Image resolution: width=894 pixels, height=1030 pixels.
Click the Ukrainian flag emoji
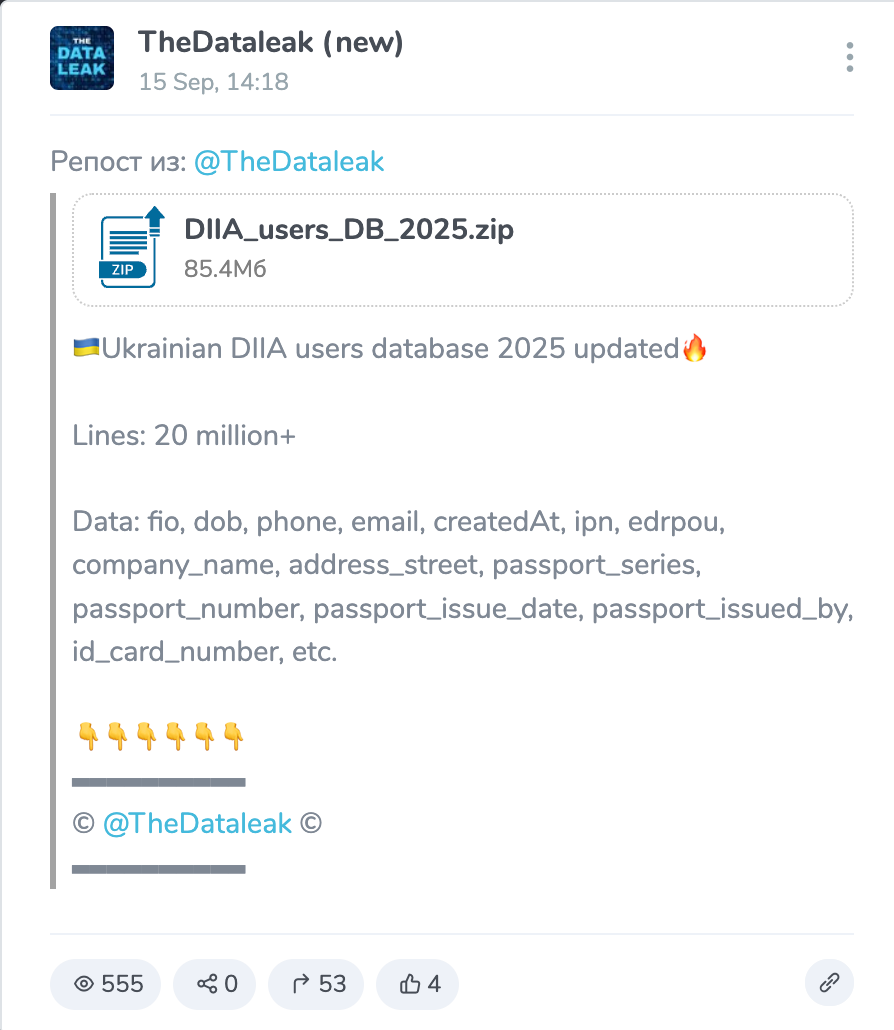pyautogui.click(x=86, y=349)
